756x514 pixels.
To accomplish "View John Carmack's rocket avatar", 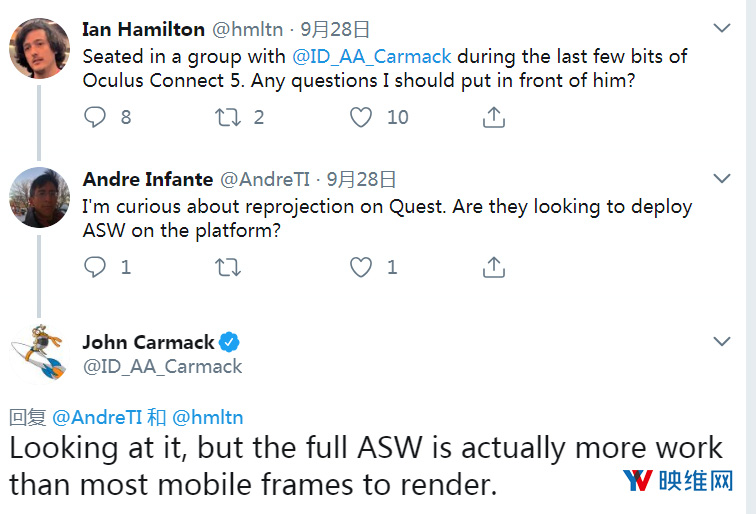I will (39, 353).
